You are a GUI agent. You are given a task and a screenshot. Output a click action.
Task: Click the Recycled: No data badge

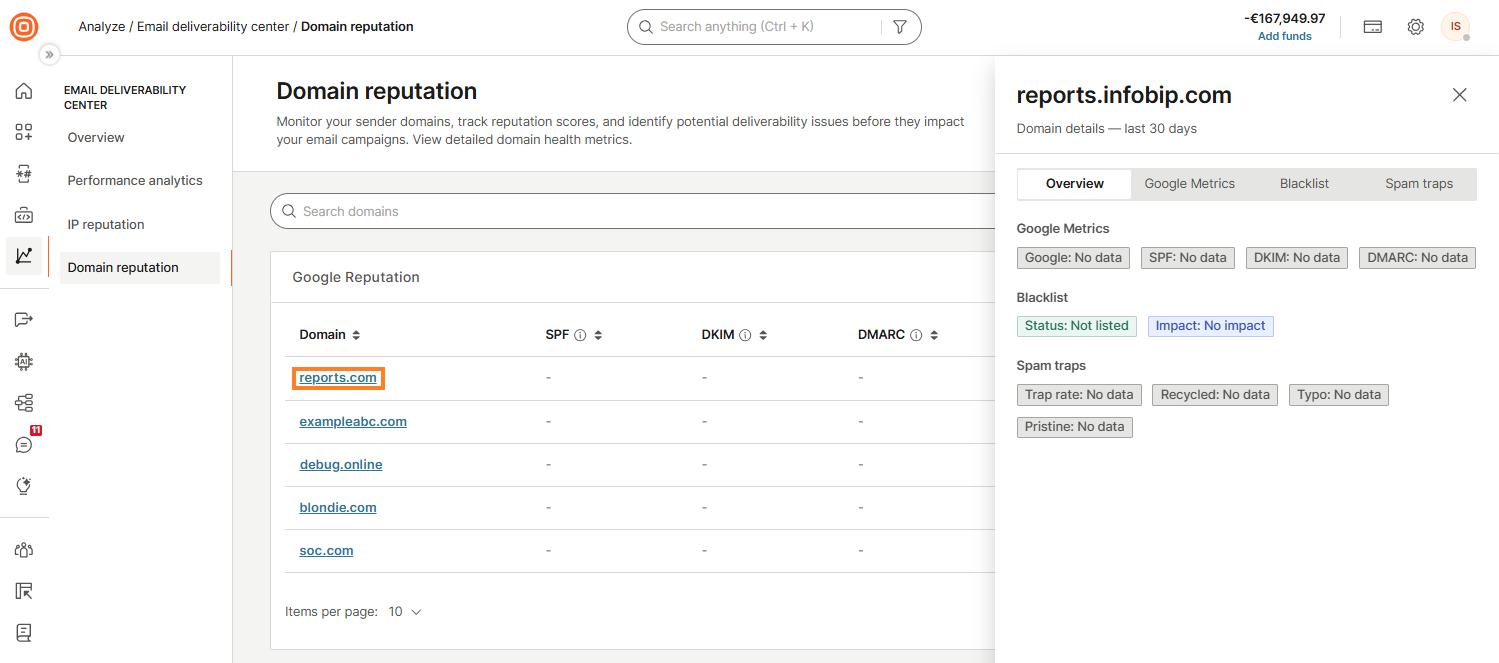click(1215, 395)
